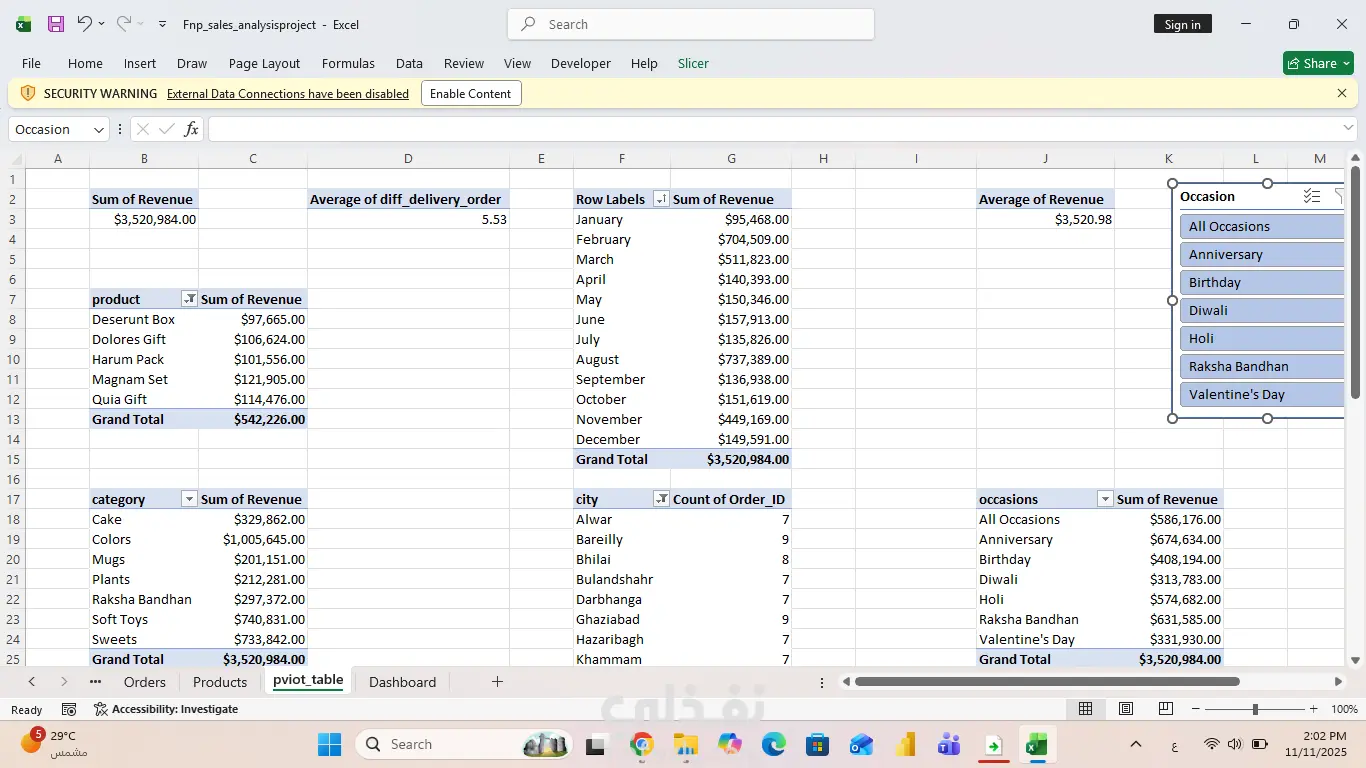
Task: Expand the category filter dropdown
Action: click(189, 499)
